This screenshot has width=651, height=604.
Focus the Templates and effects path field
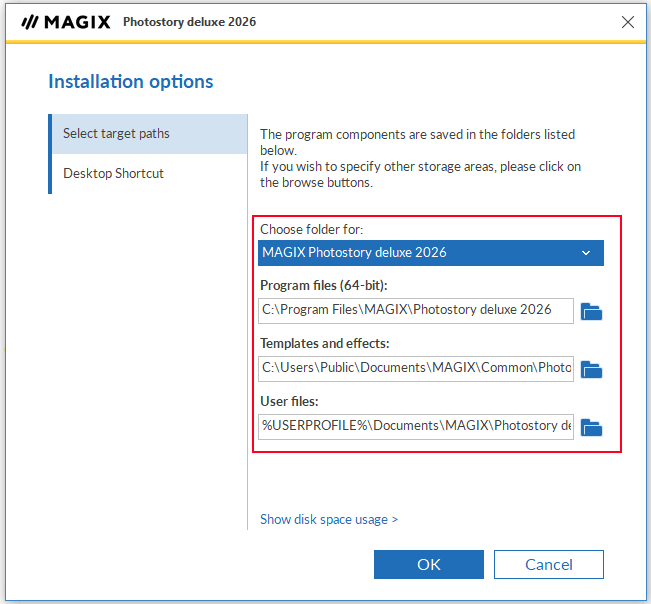(416, 368)
